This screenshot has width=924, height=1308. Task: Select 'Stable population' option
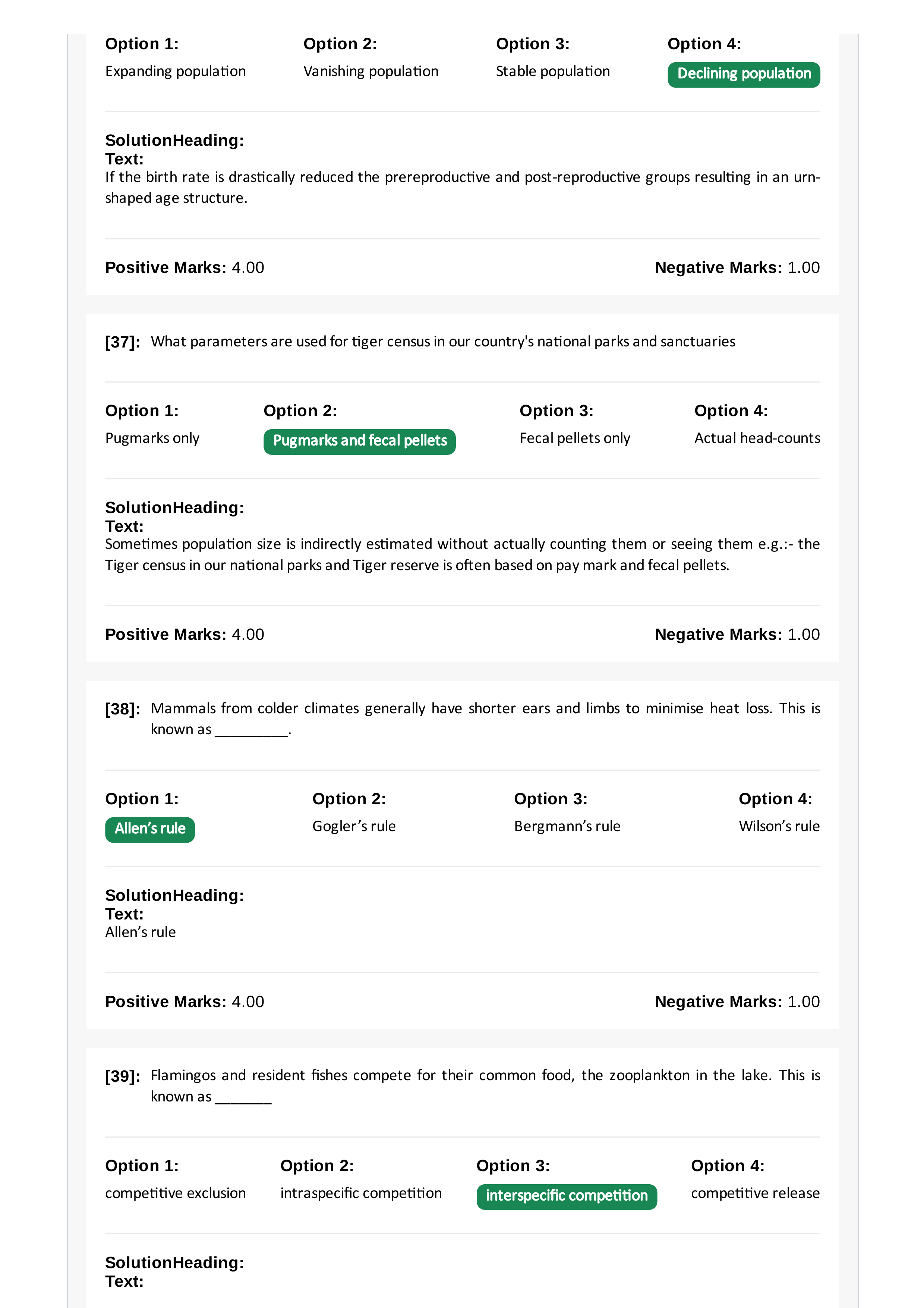552,71
